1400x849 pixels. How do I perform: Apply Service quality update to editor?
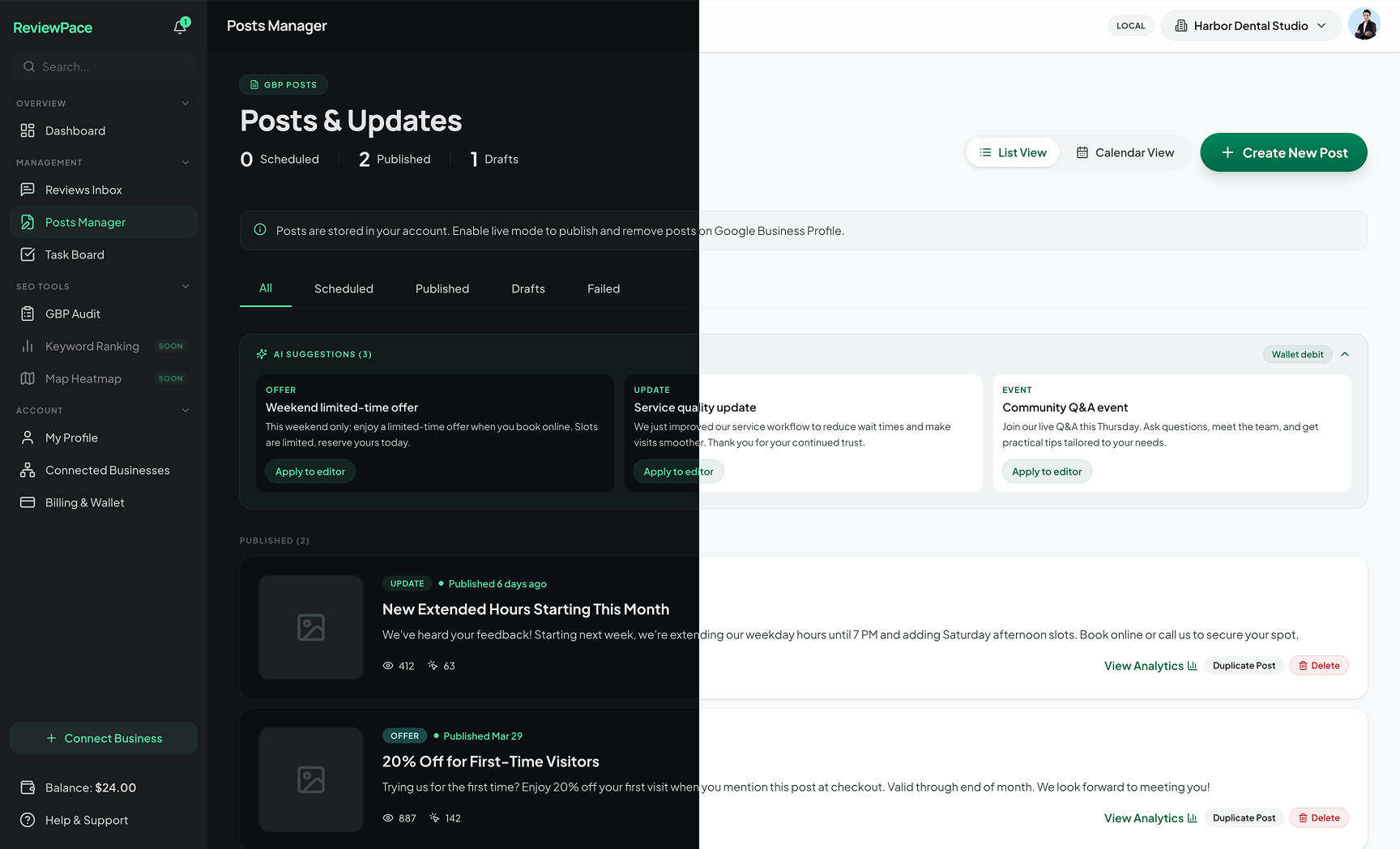(679, 471)
